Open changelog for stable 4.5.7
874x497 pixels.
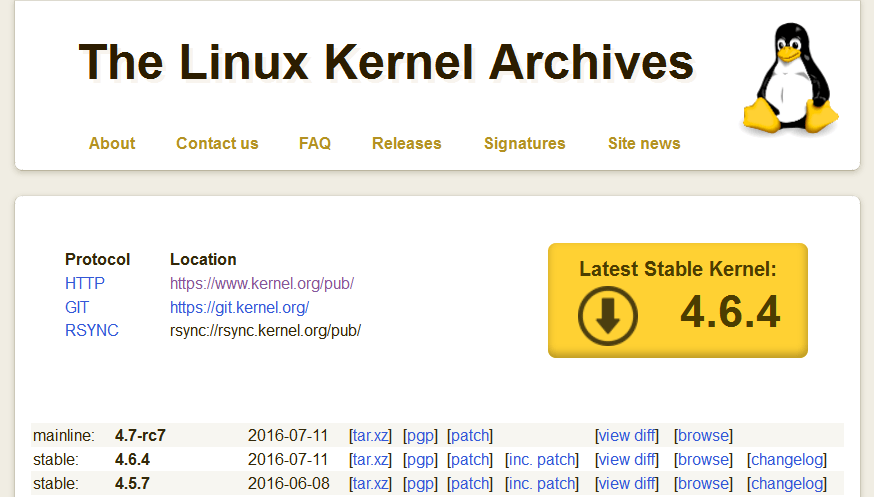point(787,483)
